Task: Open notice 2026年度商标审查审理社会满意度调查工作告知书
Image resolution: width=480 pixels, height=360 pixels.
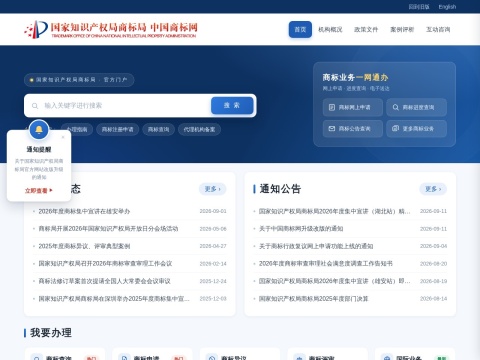Action: tap(326, 264)
